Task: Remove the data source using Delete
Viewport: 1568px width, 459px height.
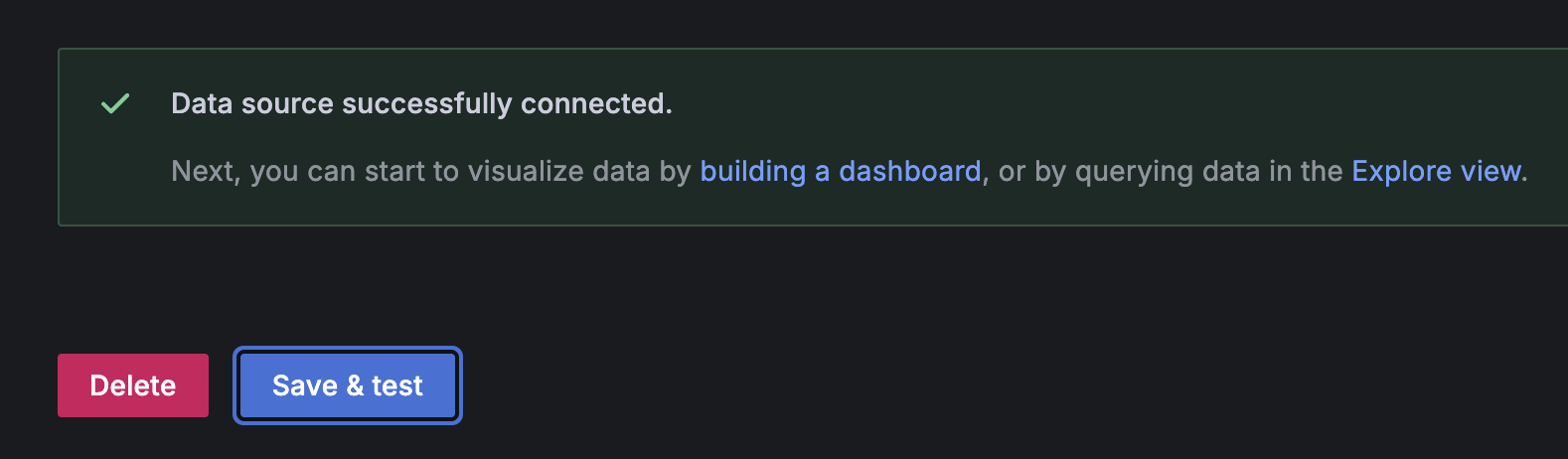Action: (133, 385)
